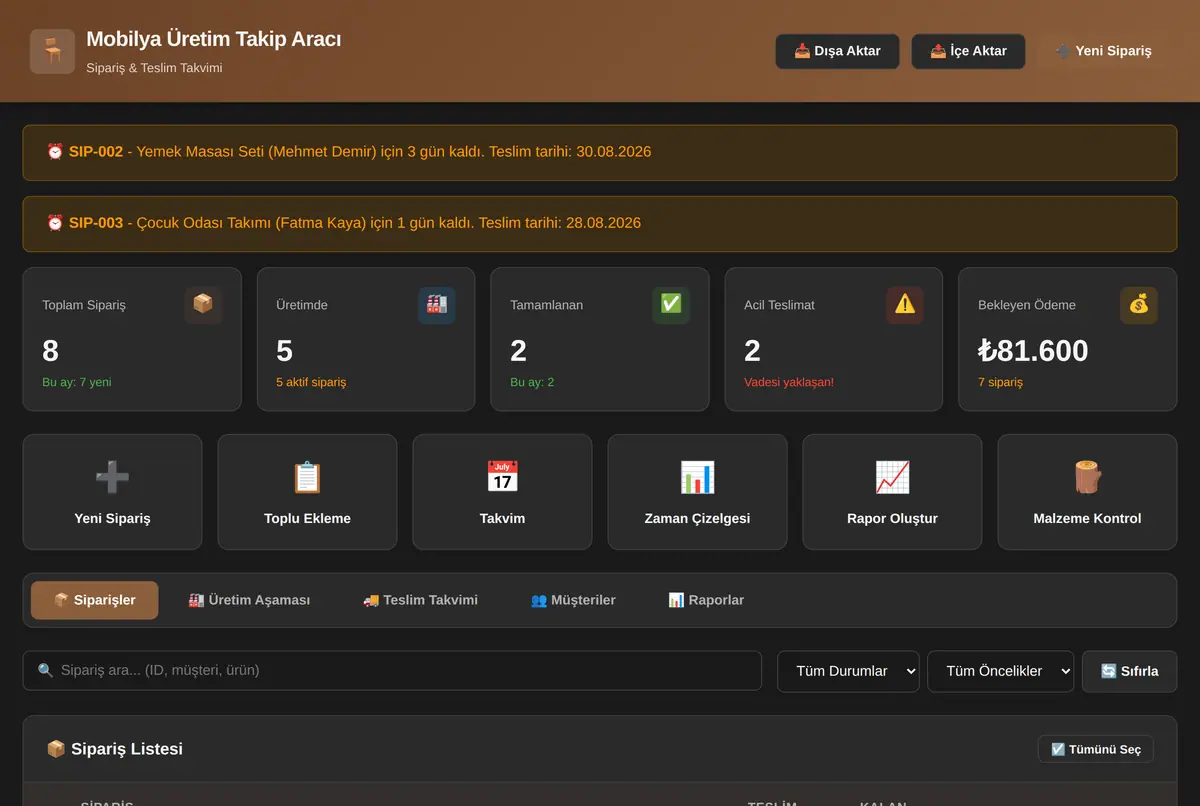Click the warning icon on Acil Teslimat card
1200x806 pixels.
coord(905,304)
